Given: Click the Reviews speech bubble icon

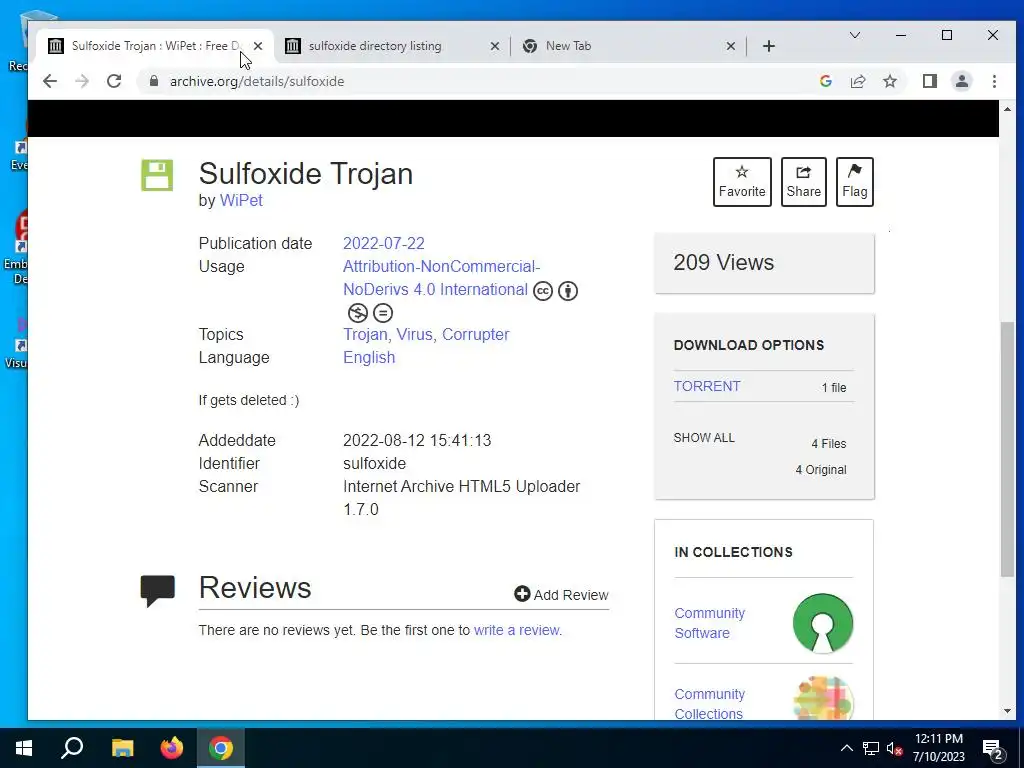Looking at the screenshot, I should click(x=157, y=590).
